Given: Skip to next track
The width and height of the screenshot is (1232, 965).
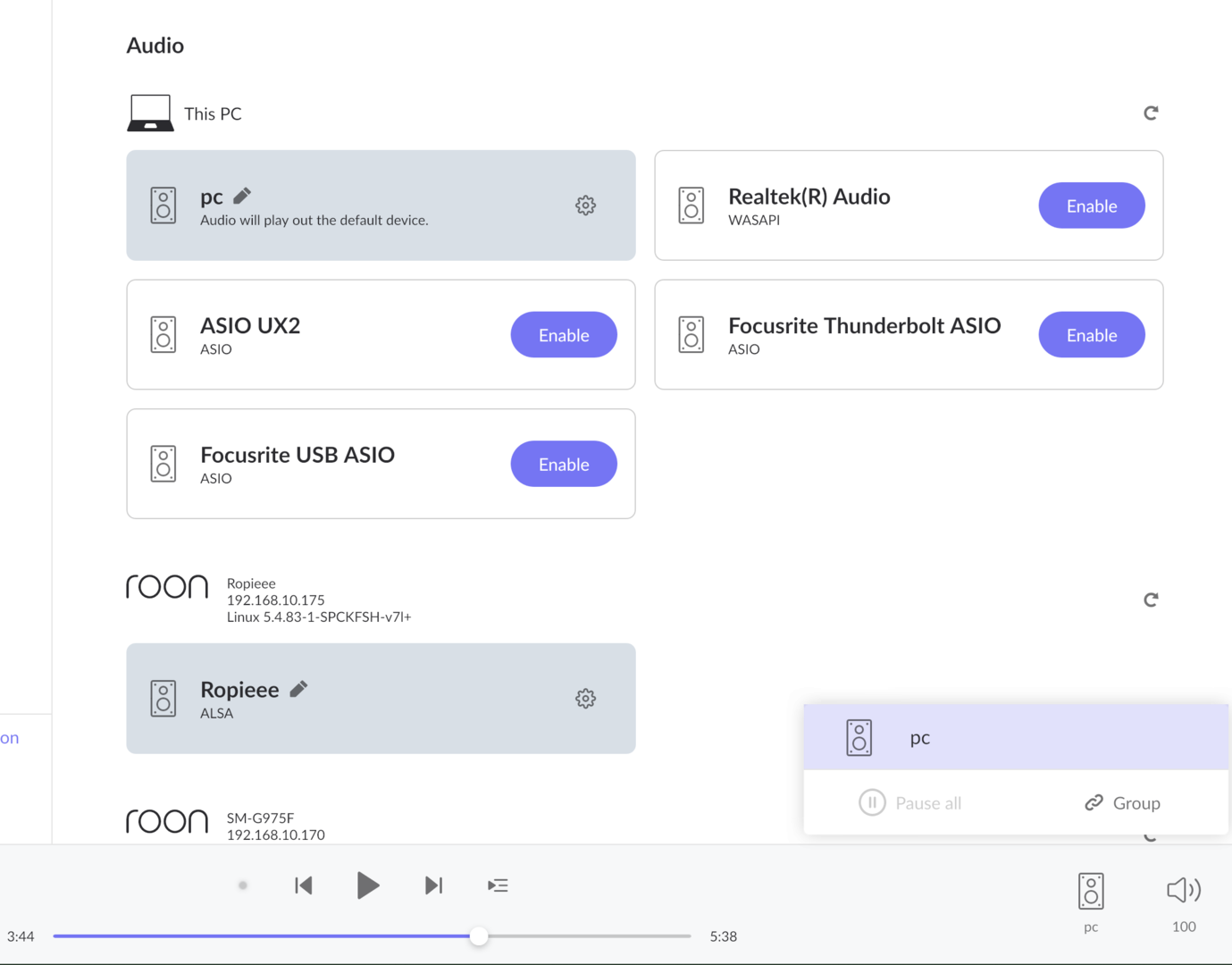Looking at the screenshot, I should click(433, 885).
